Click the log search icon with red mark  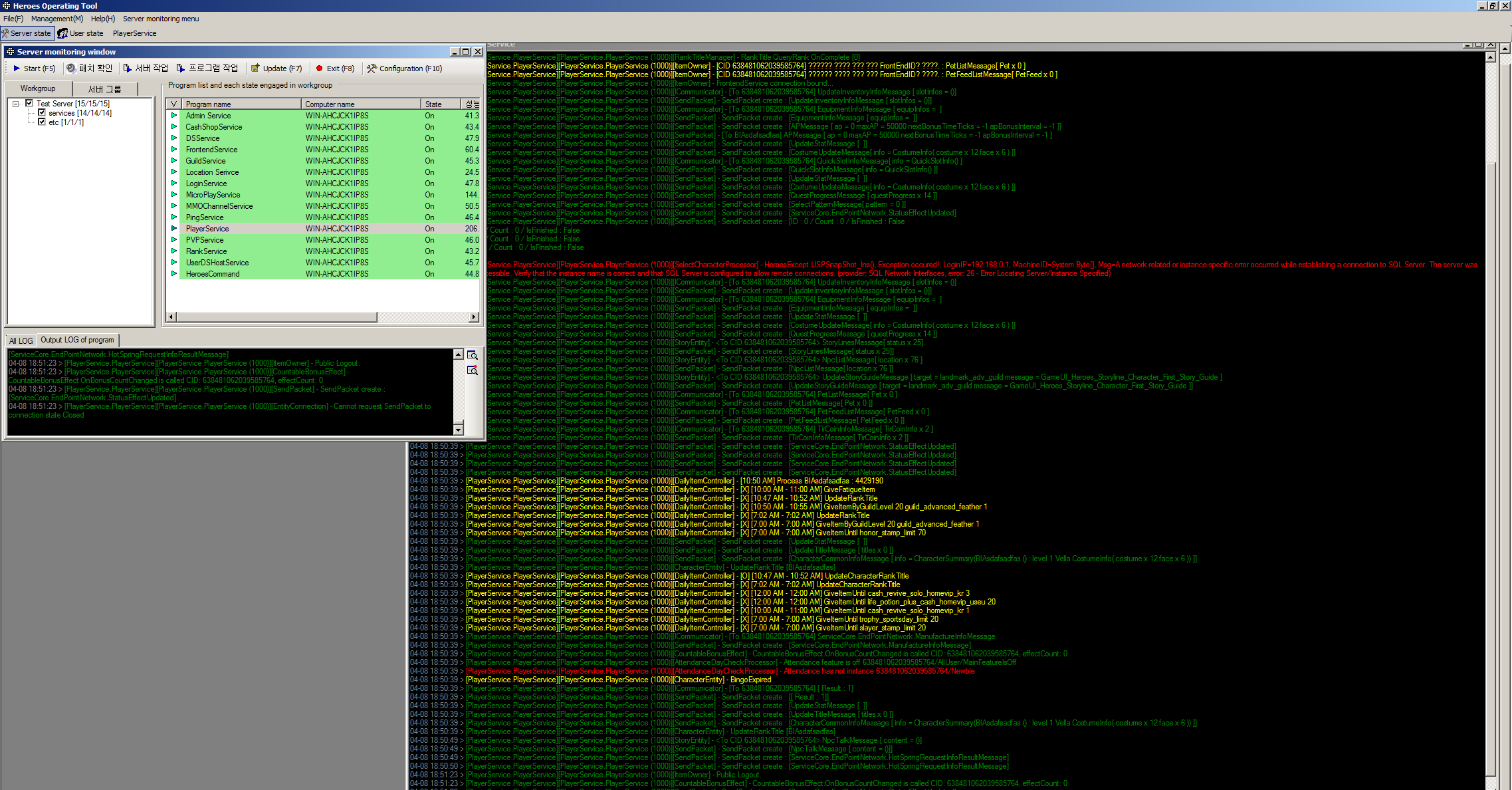pos(473,370)
